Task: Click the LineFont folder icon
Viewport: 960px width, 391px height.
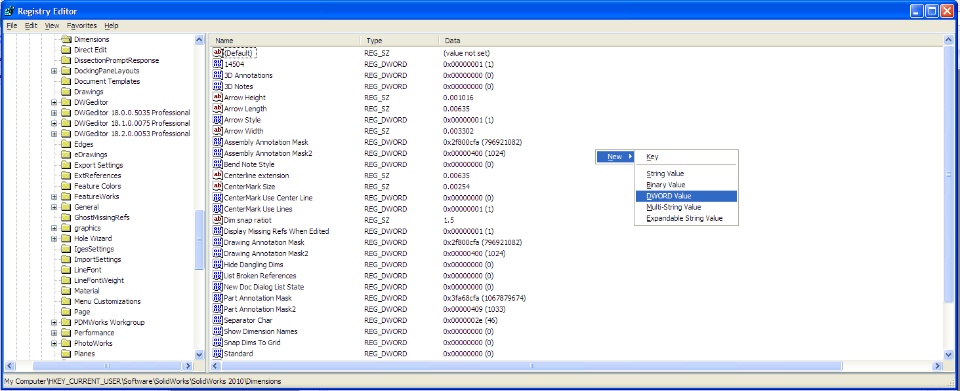Action: (66, 270)
